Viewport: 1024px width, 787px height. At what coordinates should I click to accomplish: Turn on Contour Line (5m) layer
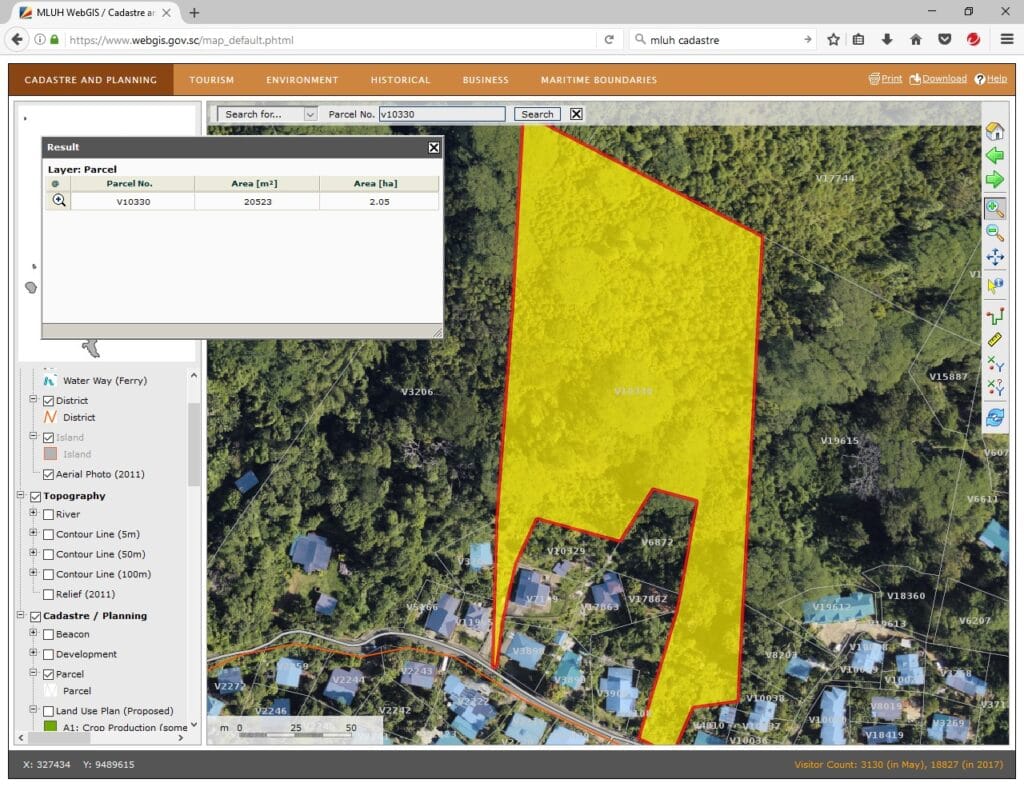48,535
